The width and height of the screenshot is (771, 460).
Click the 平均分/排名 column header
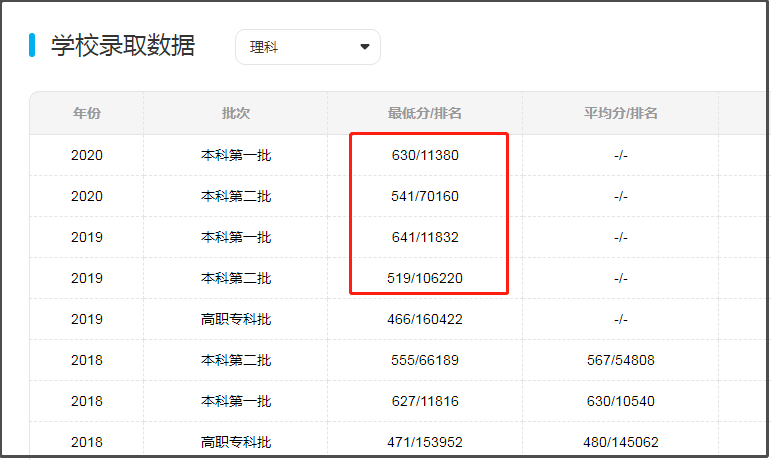621,114
